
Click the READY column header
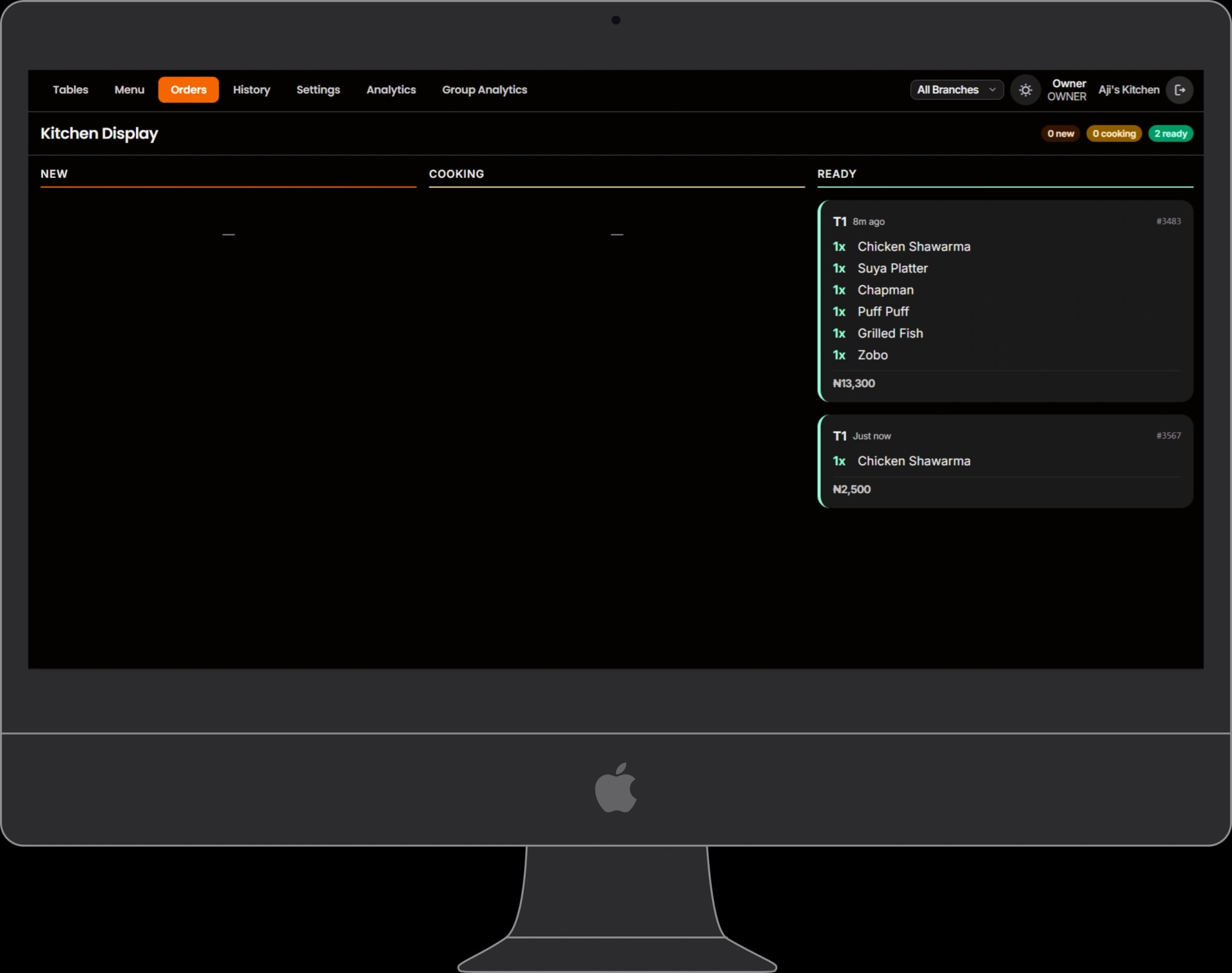837,174
